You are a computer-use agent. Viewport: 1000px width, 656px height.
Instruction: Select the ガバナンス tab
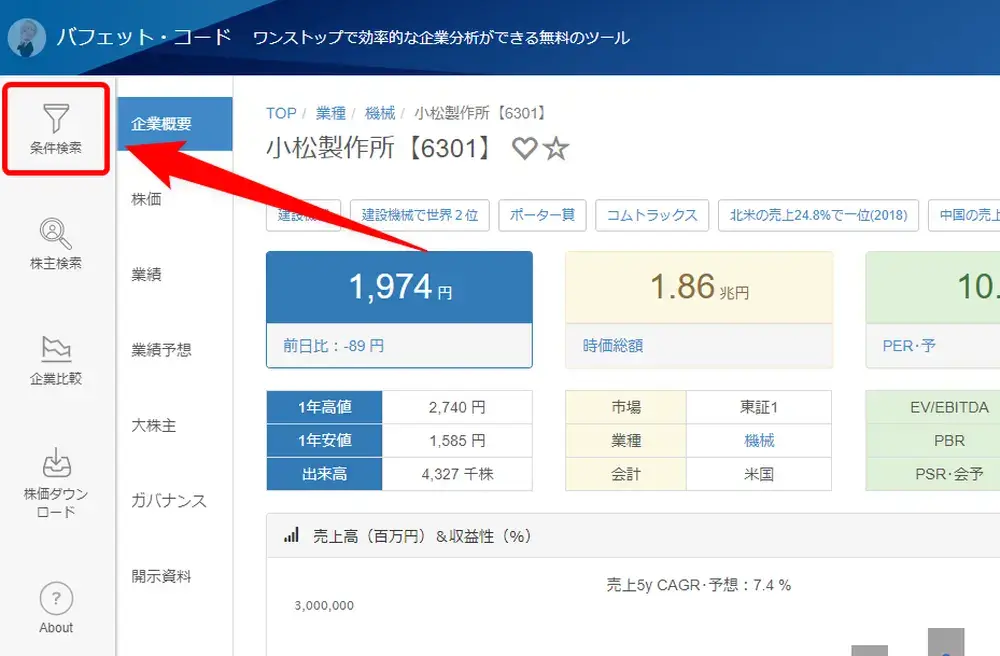(x=169, y=500)
